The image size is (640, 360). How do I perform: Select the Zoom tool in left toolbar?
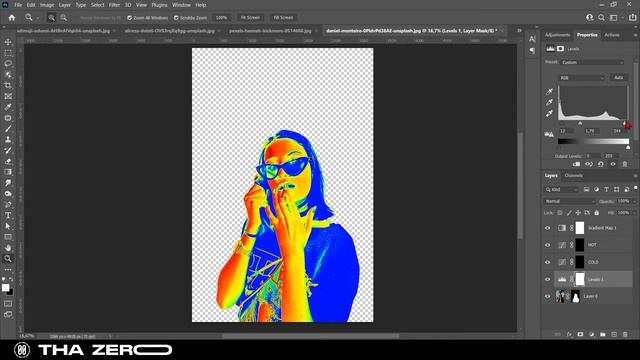pos(8,258)
